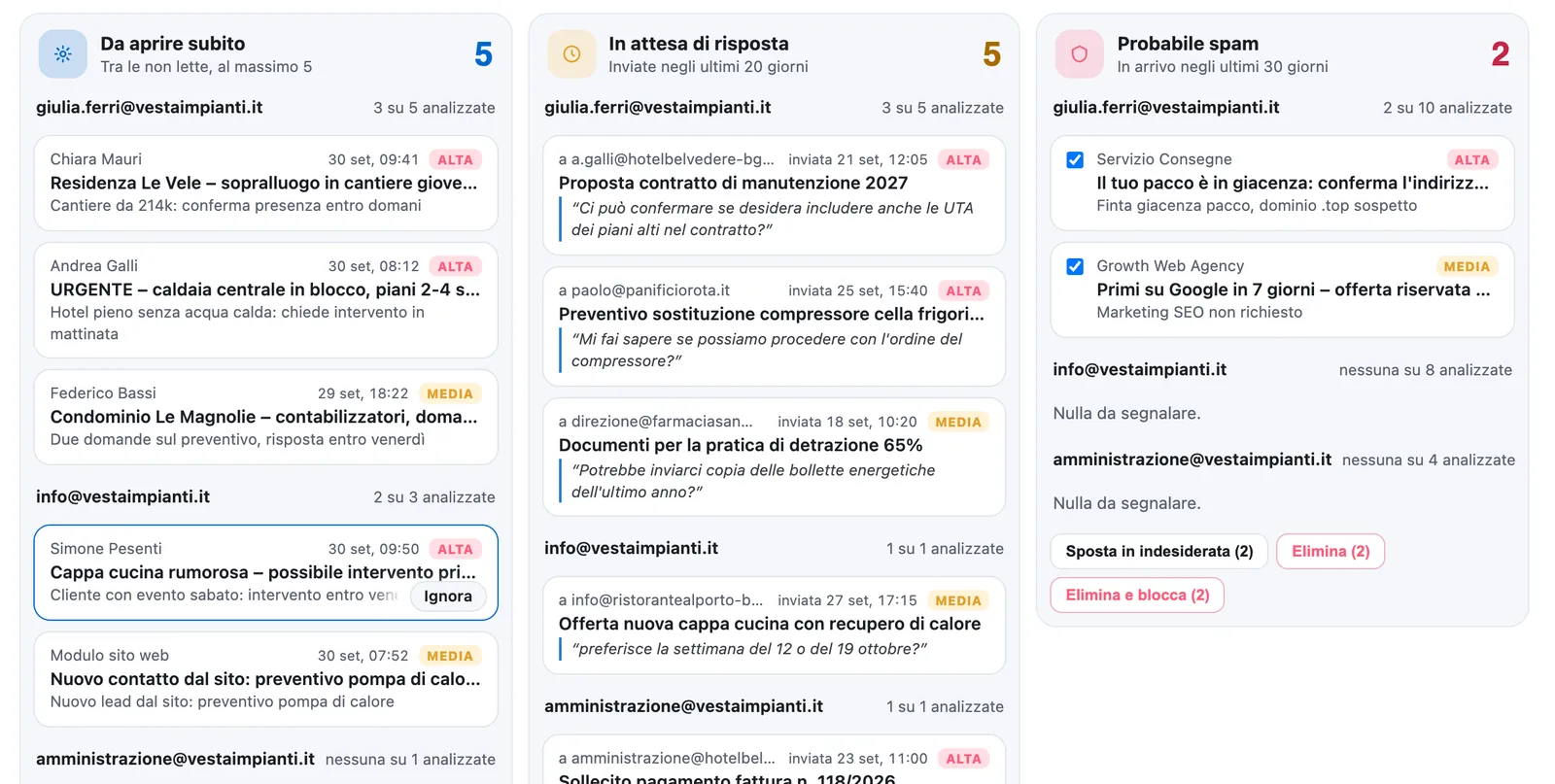Open the Modulo sito web lead email
Image resolution: width=1555 pixels, height=784 pixels.
265,679
